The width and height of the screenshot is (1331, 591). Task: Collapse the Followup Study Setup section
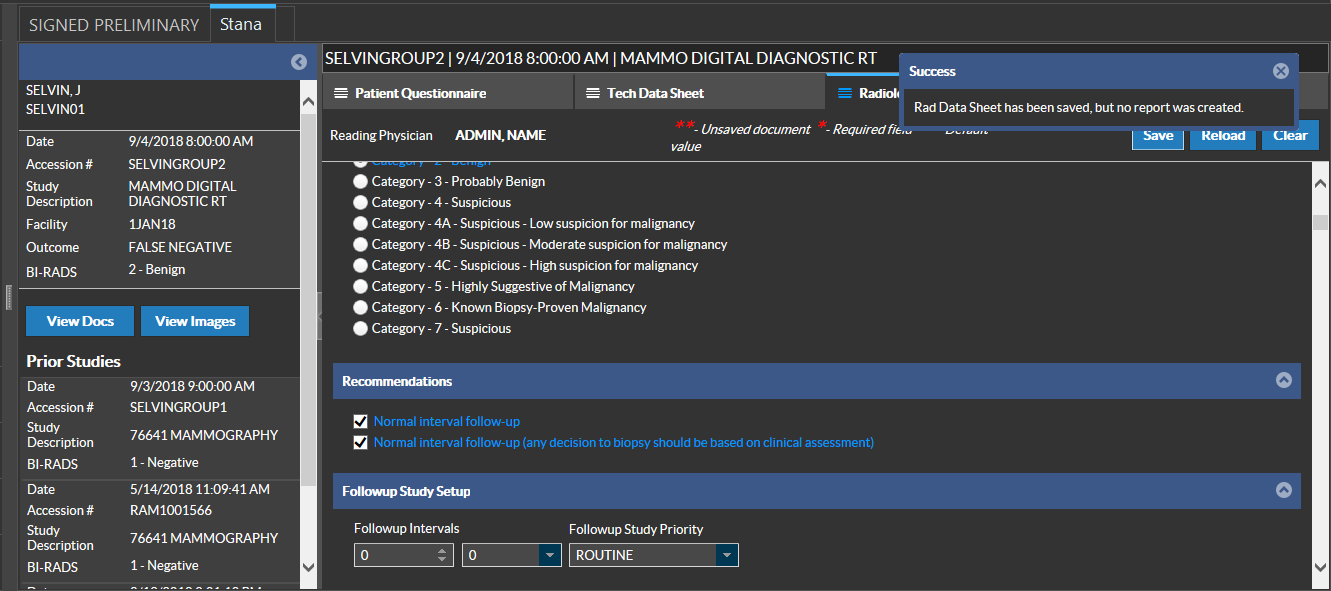click(1284, 491)
